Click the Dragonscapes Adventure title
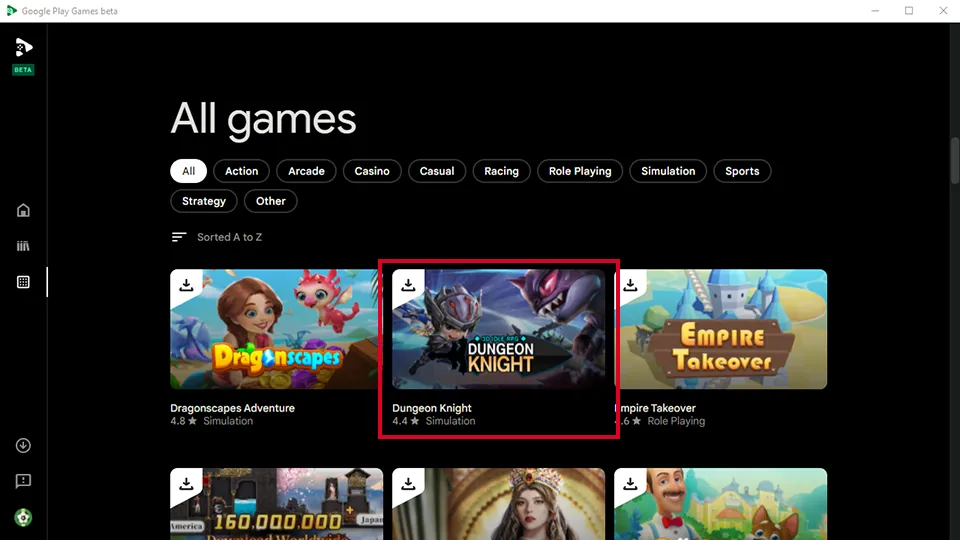Viewport: 960px width, 540px height. coord(232,408)
